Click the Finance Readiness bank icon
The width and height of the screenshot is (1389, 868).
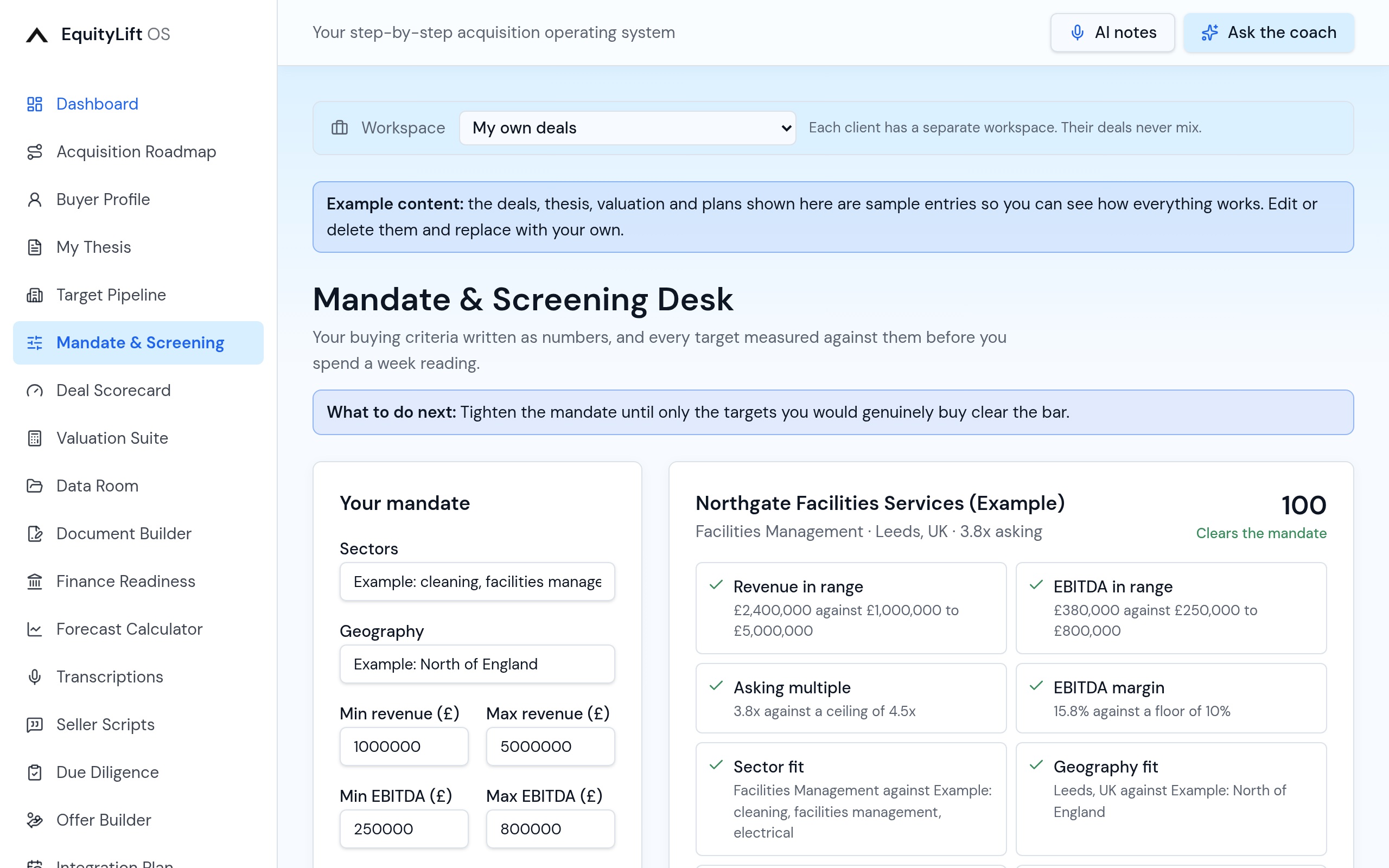point(35,581)
